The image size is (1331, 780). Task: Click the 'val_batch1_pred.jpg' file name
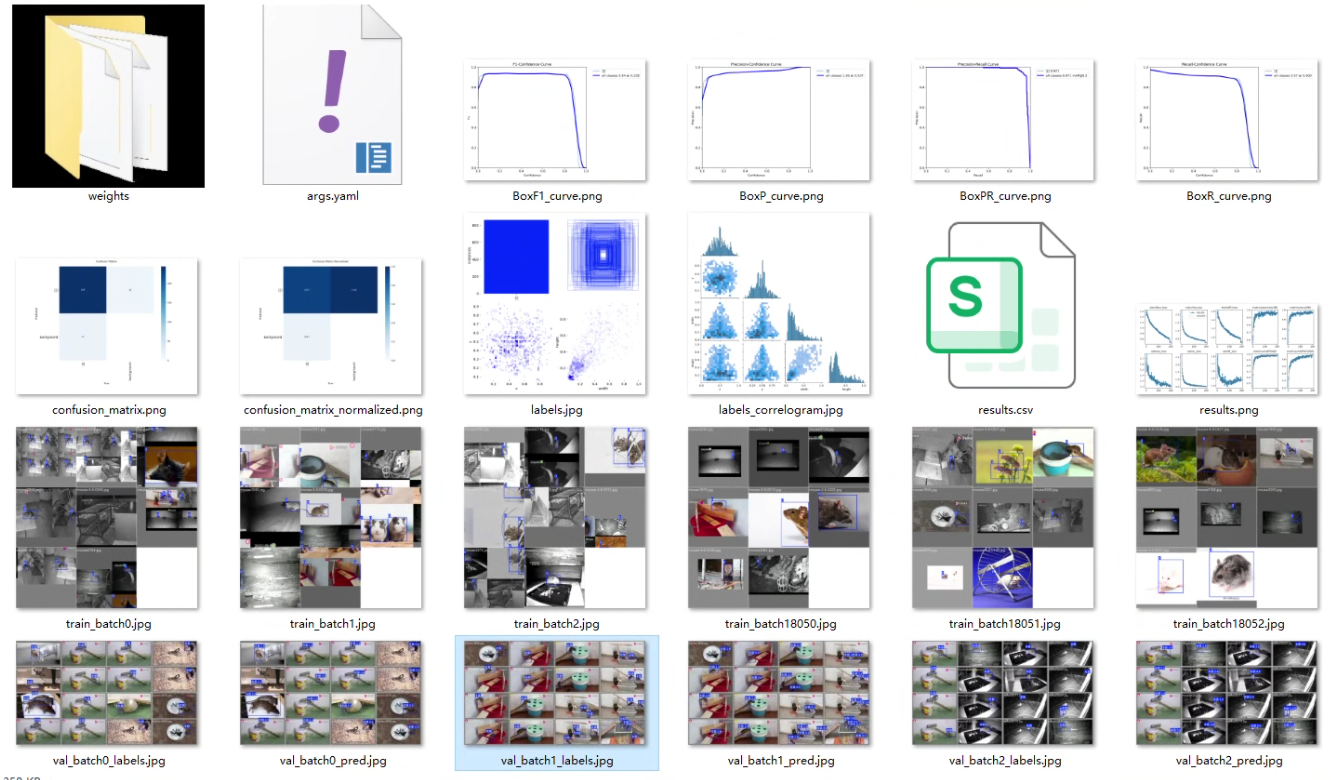pos(781,761)
